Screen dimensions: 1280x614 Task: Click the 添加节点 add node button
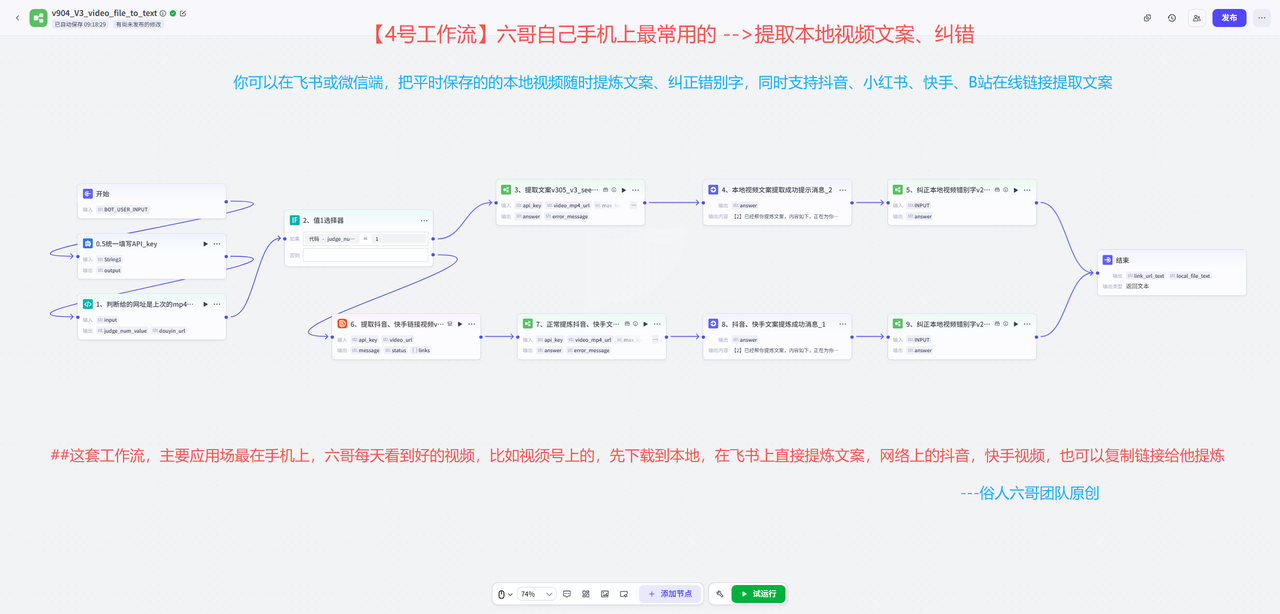pos(670,594)
